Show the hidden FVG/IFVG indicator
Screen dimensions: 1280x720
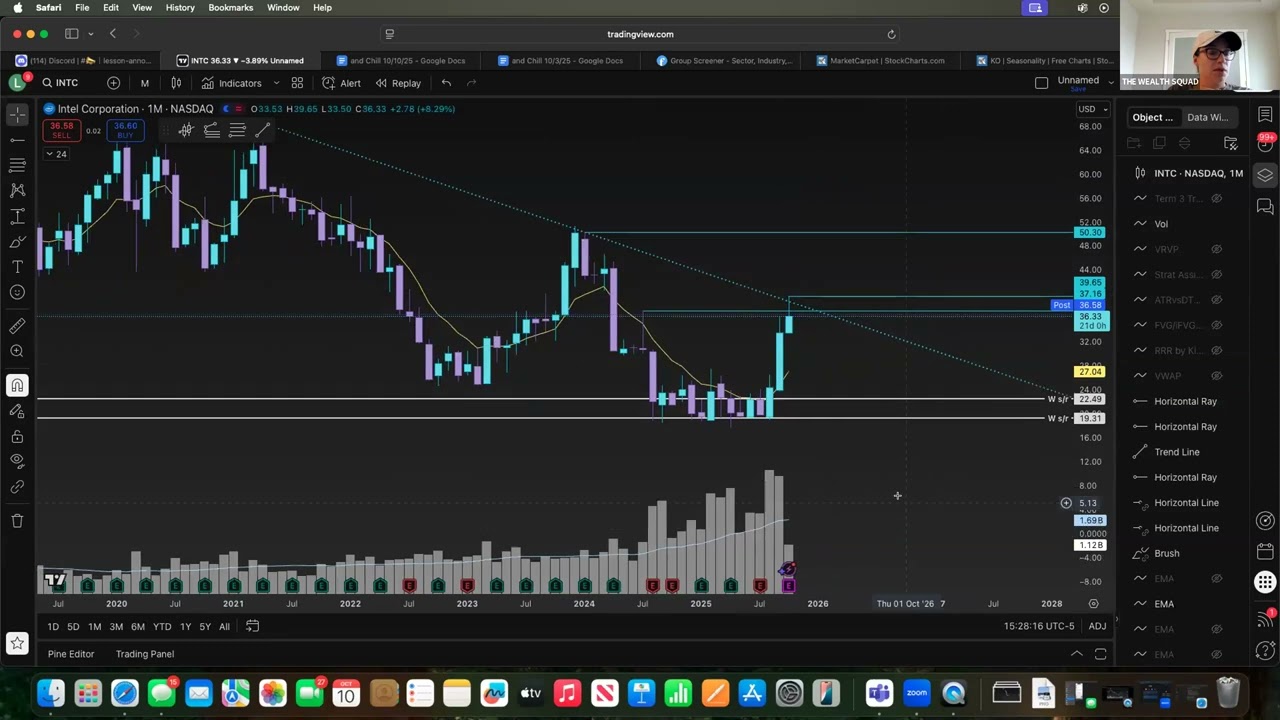tap(1217, 325)
